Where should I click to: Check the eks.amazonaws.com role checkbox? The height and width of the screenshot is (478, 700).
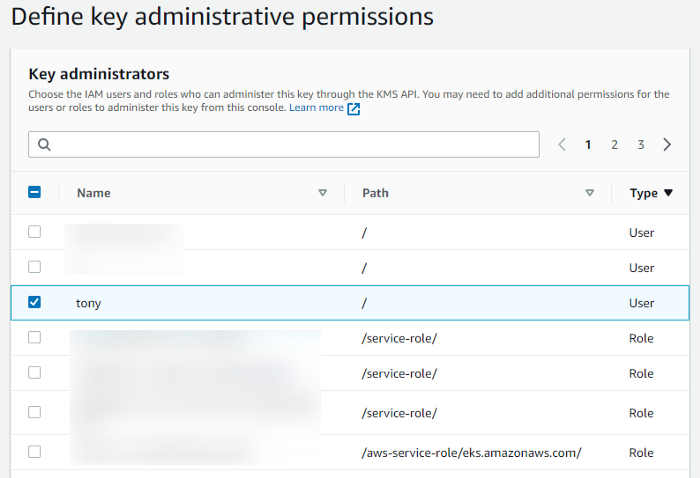pyautogui.click(x=35, y=452)
